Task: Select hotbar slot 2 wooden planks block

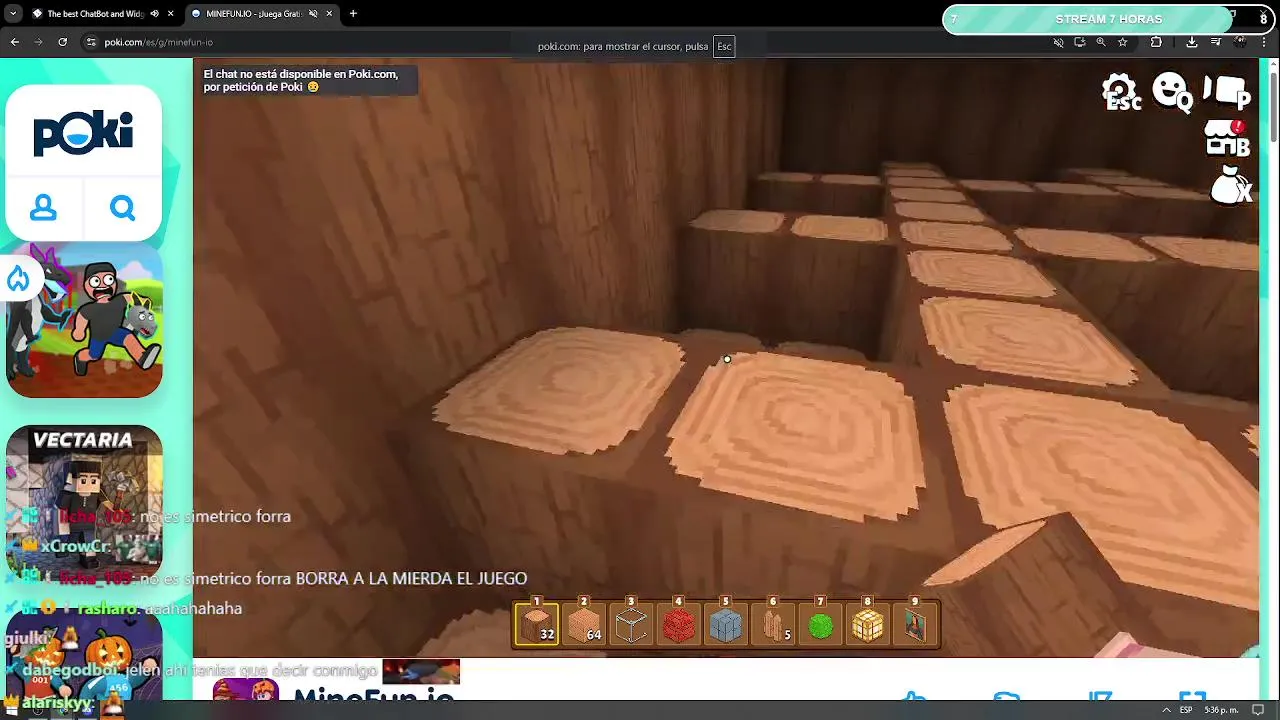Action: (x=584, y=625)
